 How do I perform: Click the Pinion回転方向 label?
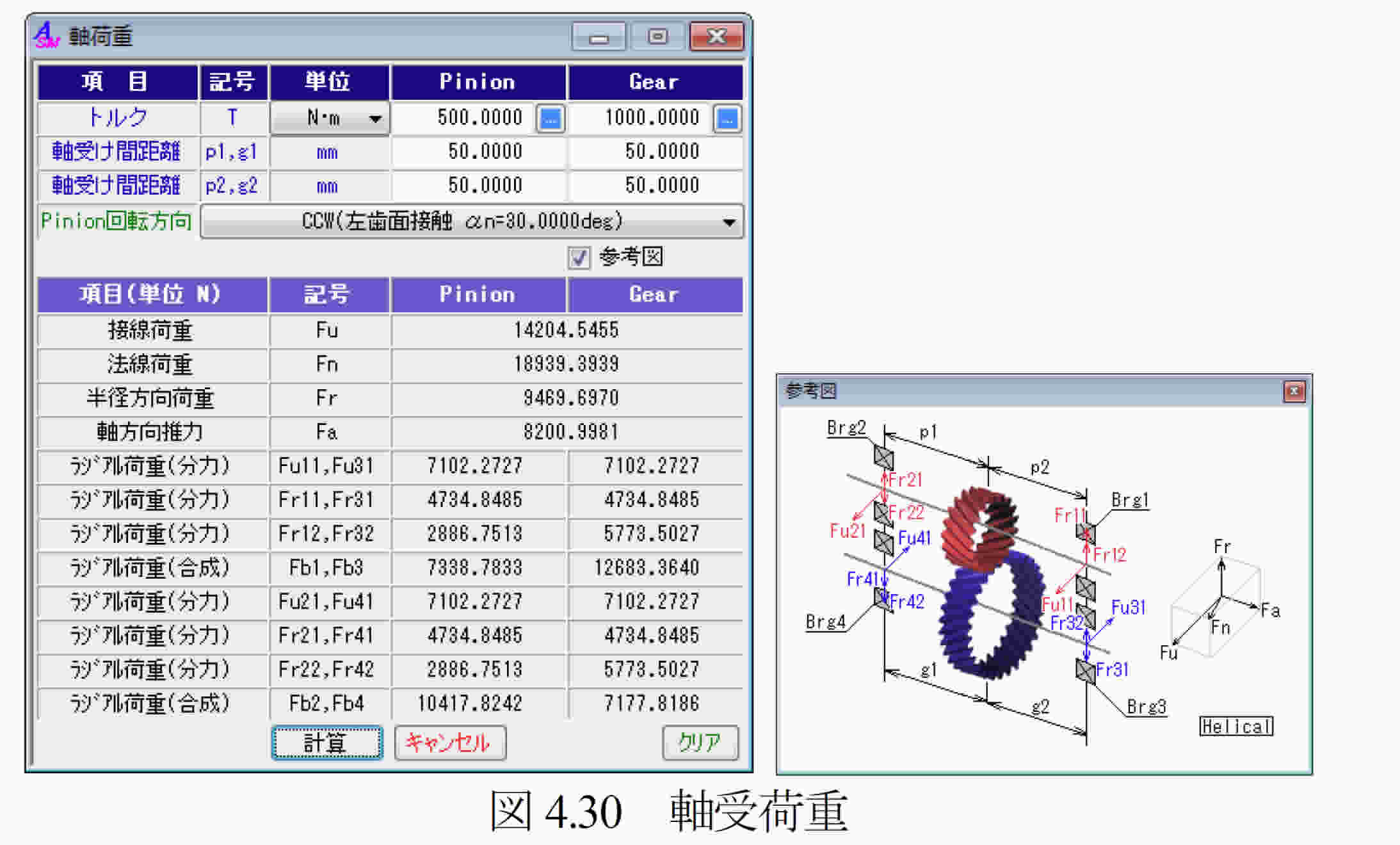click(x=116, y=221)
